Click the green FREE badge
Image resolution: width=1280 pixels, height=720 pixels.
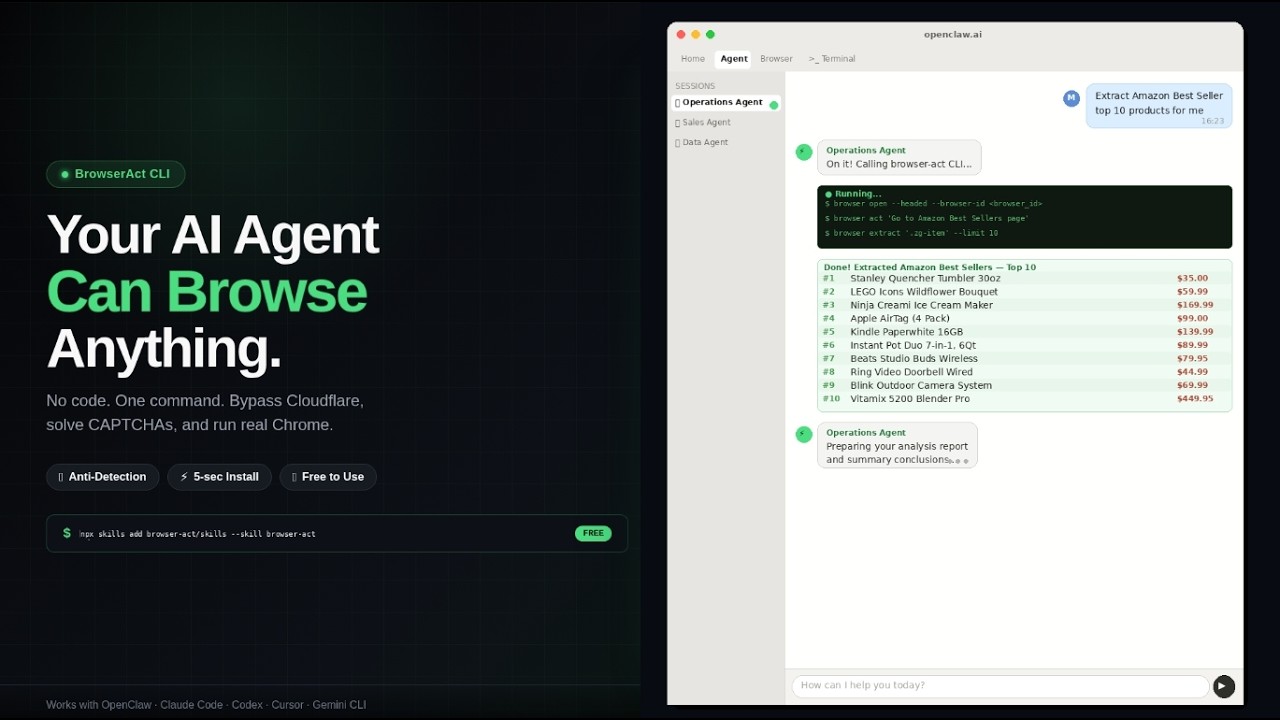593,533
